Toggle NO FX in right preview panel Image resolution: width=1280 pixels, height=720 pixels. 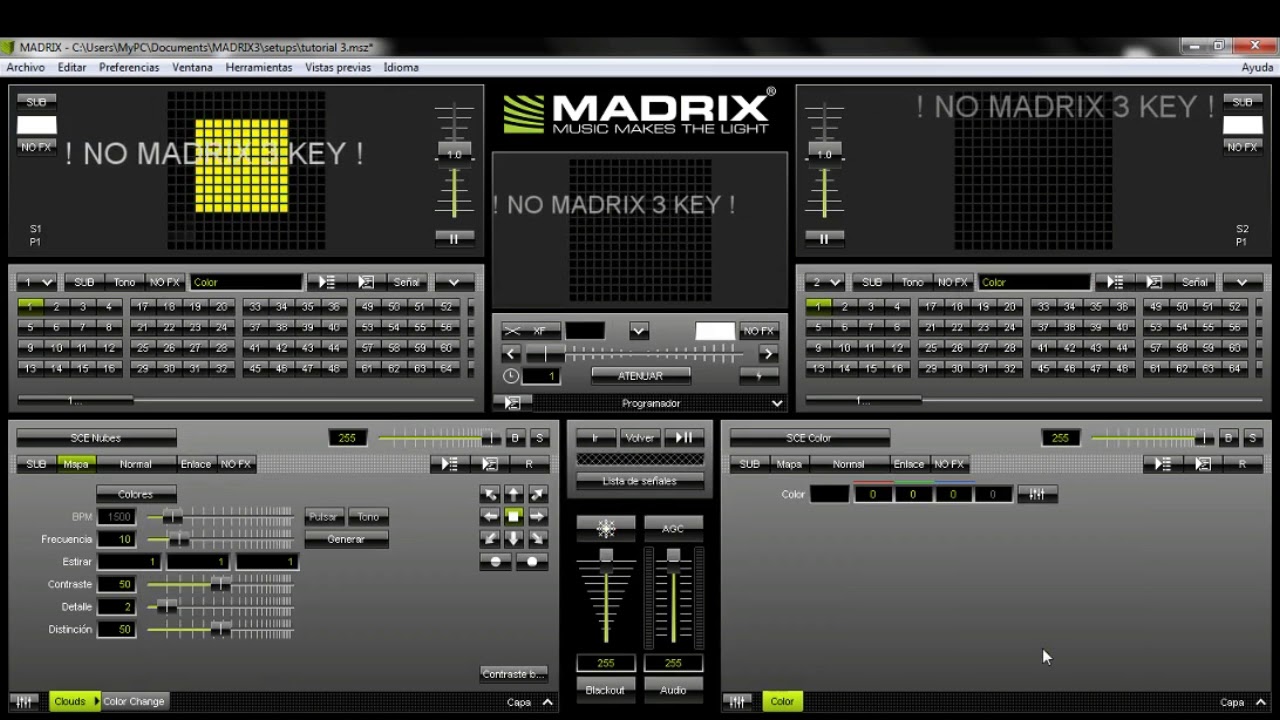point(1242,147)
